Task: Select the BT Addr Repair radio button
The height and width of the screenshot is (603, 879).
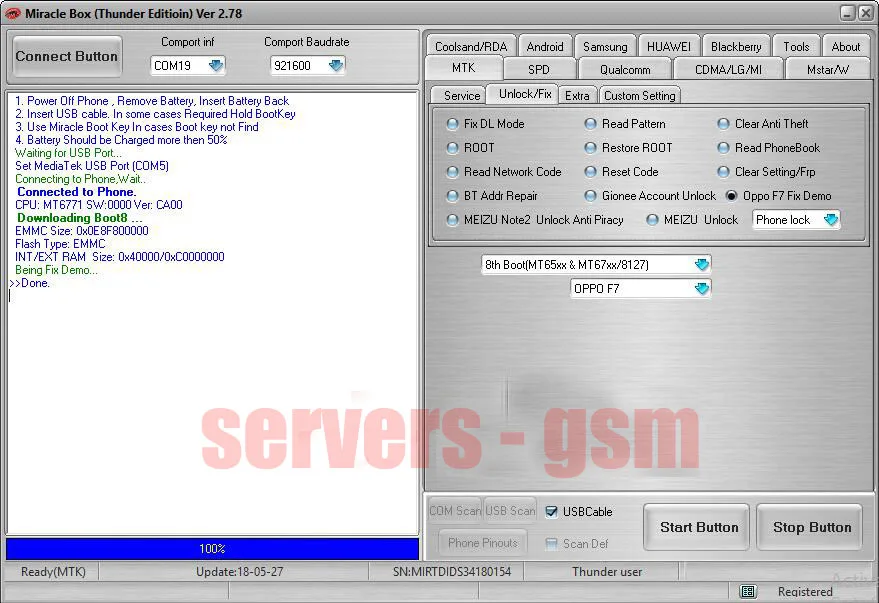Action: coord(452,196)
